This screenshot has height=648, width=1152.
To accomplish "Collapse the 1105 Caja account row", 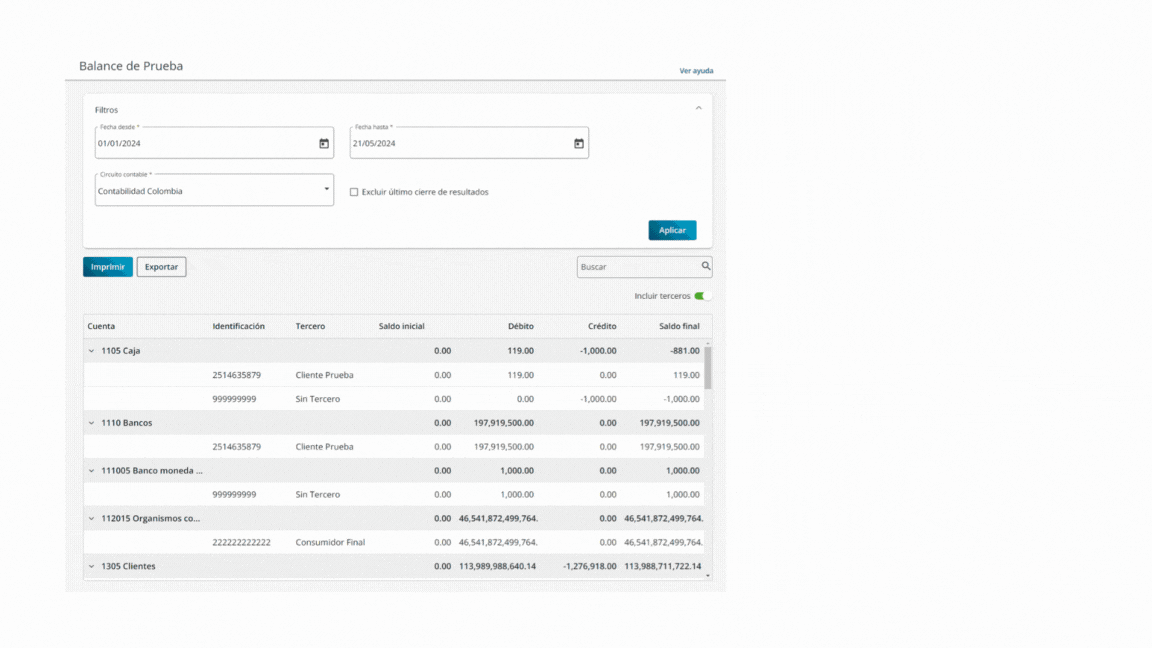I will [x=91, y=351].
